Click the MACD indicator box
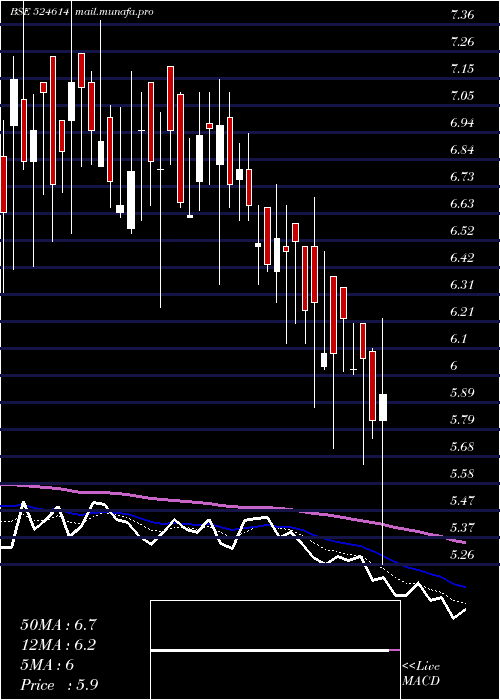The width and height of the screenshot is (500, 700). coord(275,650)
